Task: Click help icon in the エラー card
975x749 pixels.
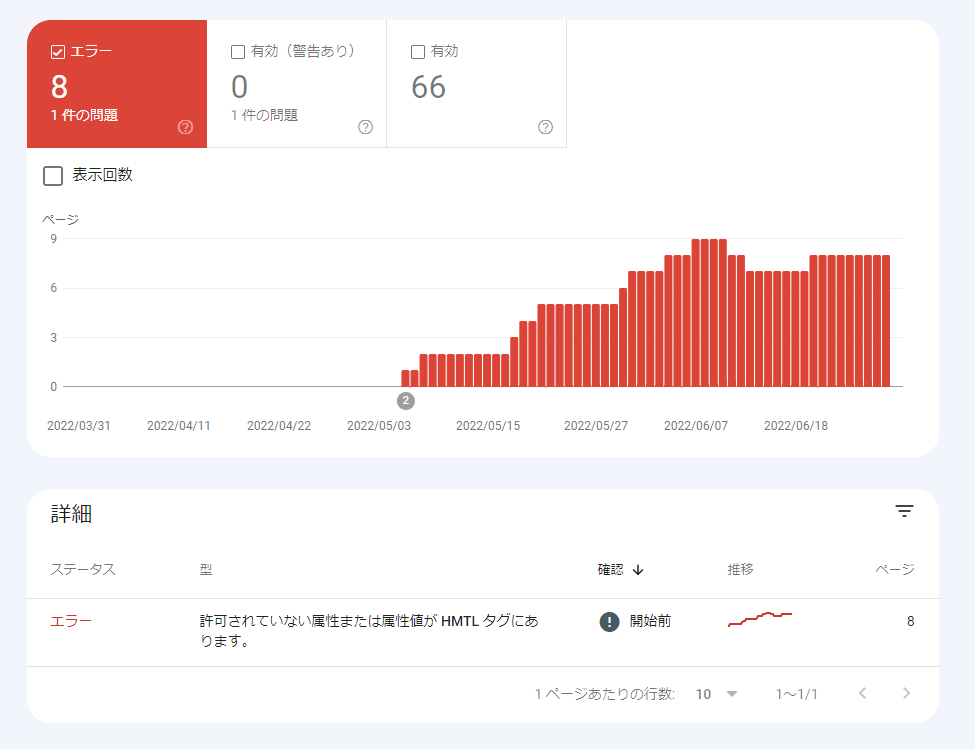Action: tap(185, 127)
